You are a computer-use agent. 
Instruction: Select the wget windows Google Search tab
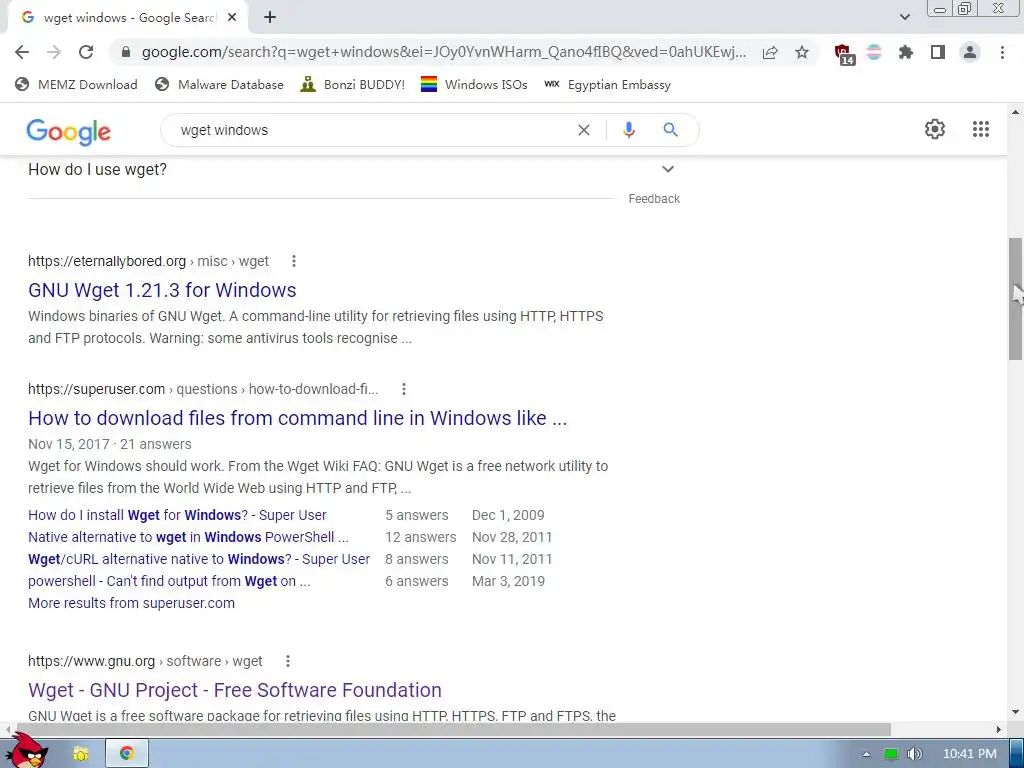pos(127,18)
